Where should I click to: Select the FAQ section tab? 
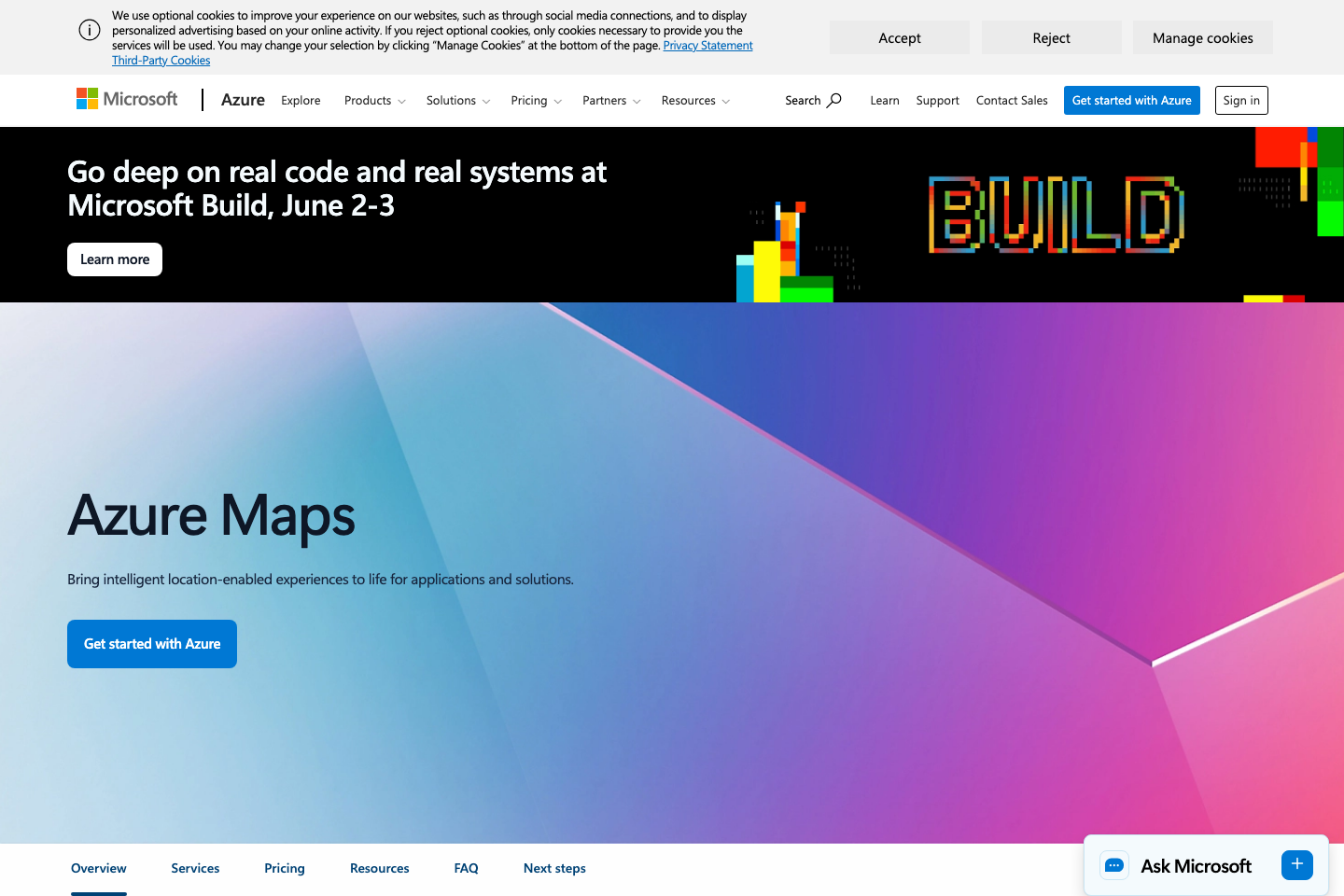pos(466,868)
